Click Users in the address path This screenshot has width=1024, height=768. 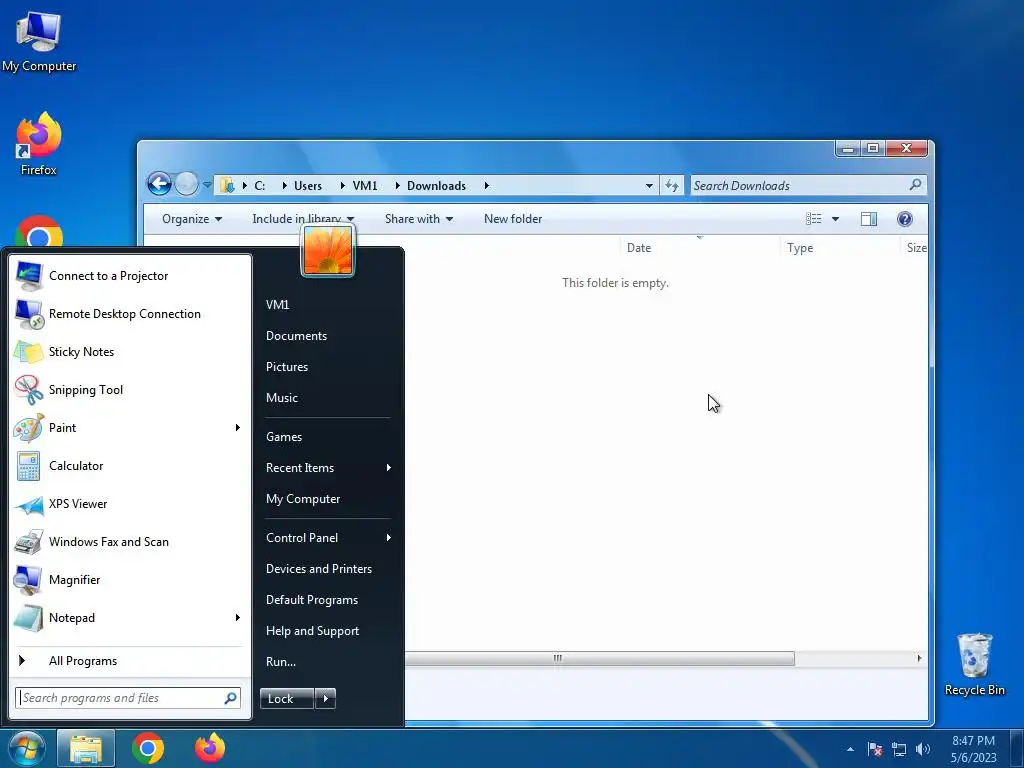click(x=308, y=185)
